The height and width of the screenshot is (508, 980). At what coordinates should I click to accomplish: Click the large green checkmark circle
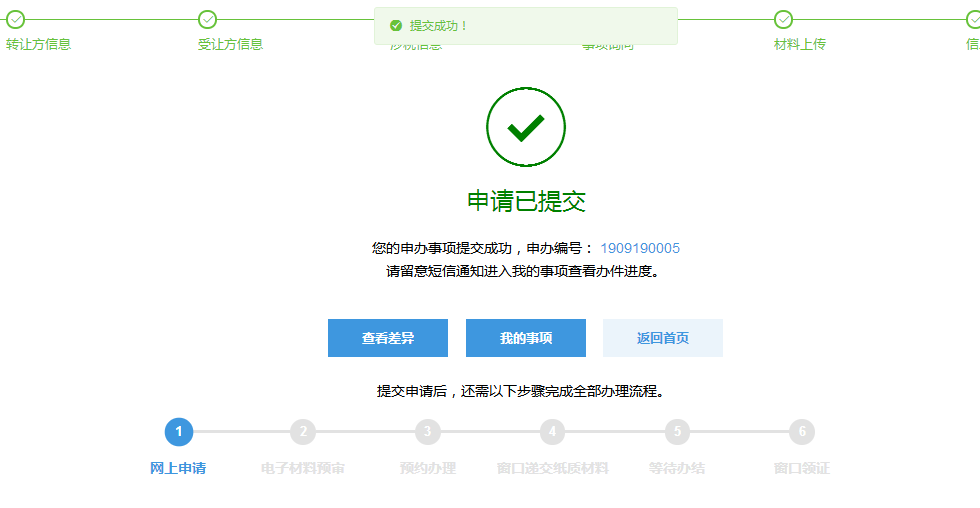tap(526, 127)
